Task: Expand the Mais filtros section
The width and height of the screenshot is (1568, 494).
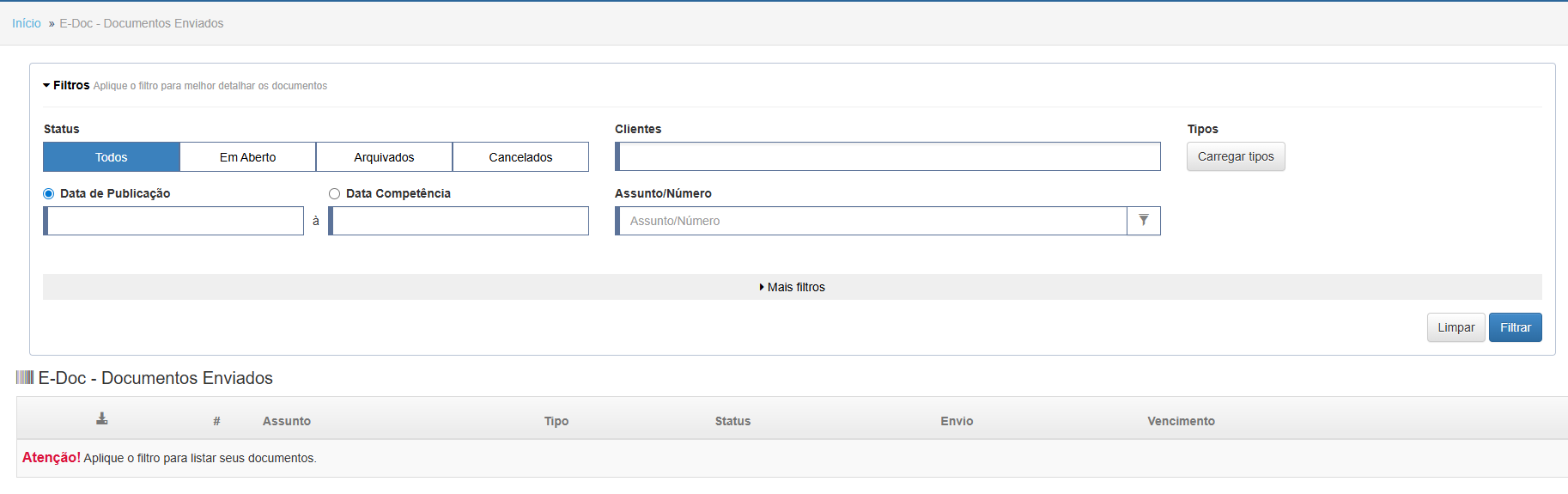Action: click(x=792, y=287)
